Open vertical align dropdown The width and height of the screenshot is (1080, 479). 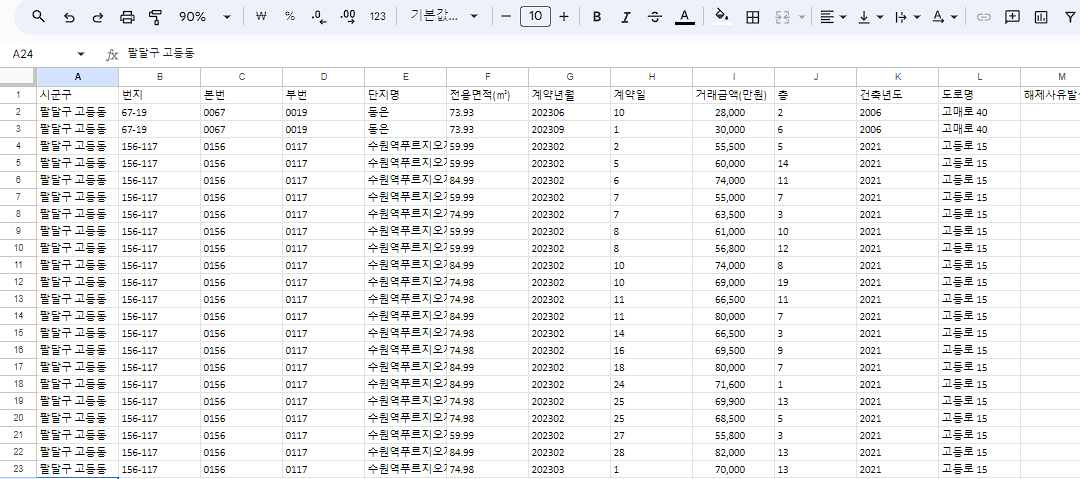pos(871,17)
